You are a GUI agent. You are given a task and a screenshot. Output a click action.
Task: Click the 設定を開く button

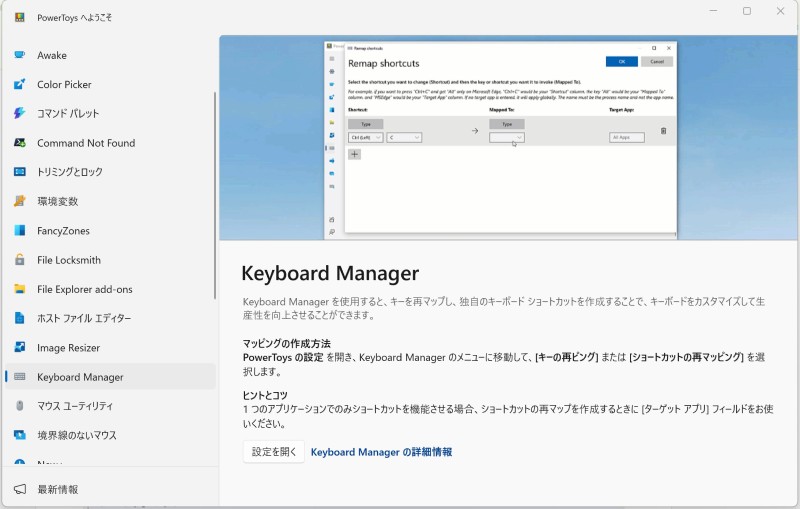(274, 452)
